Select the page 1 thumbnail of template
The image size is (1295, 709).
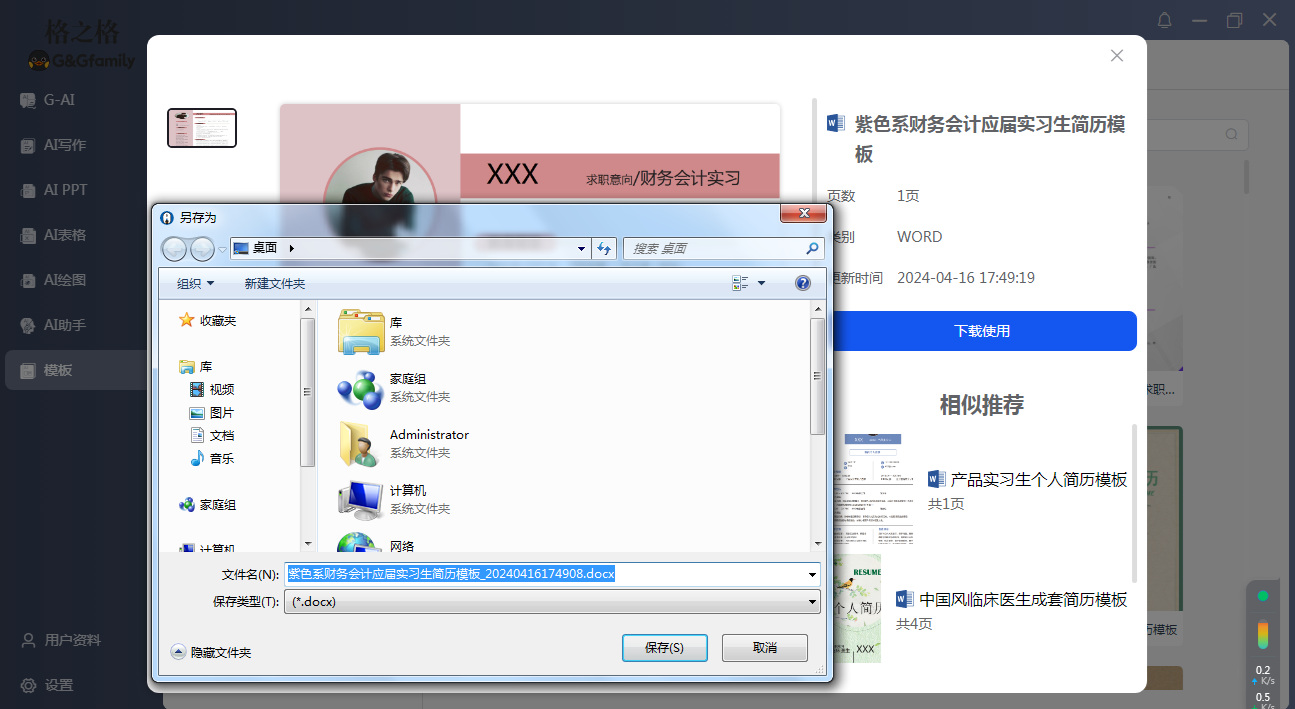point(202,128)
